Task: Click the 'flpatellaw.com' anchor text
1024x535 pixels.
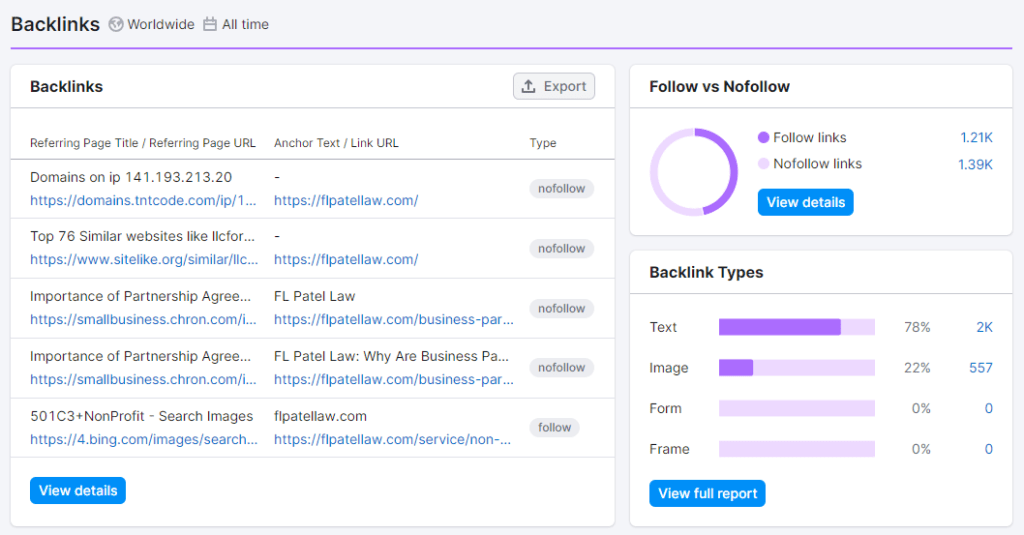Action: [320, 416]
